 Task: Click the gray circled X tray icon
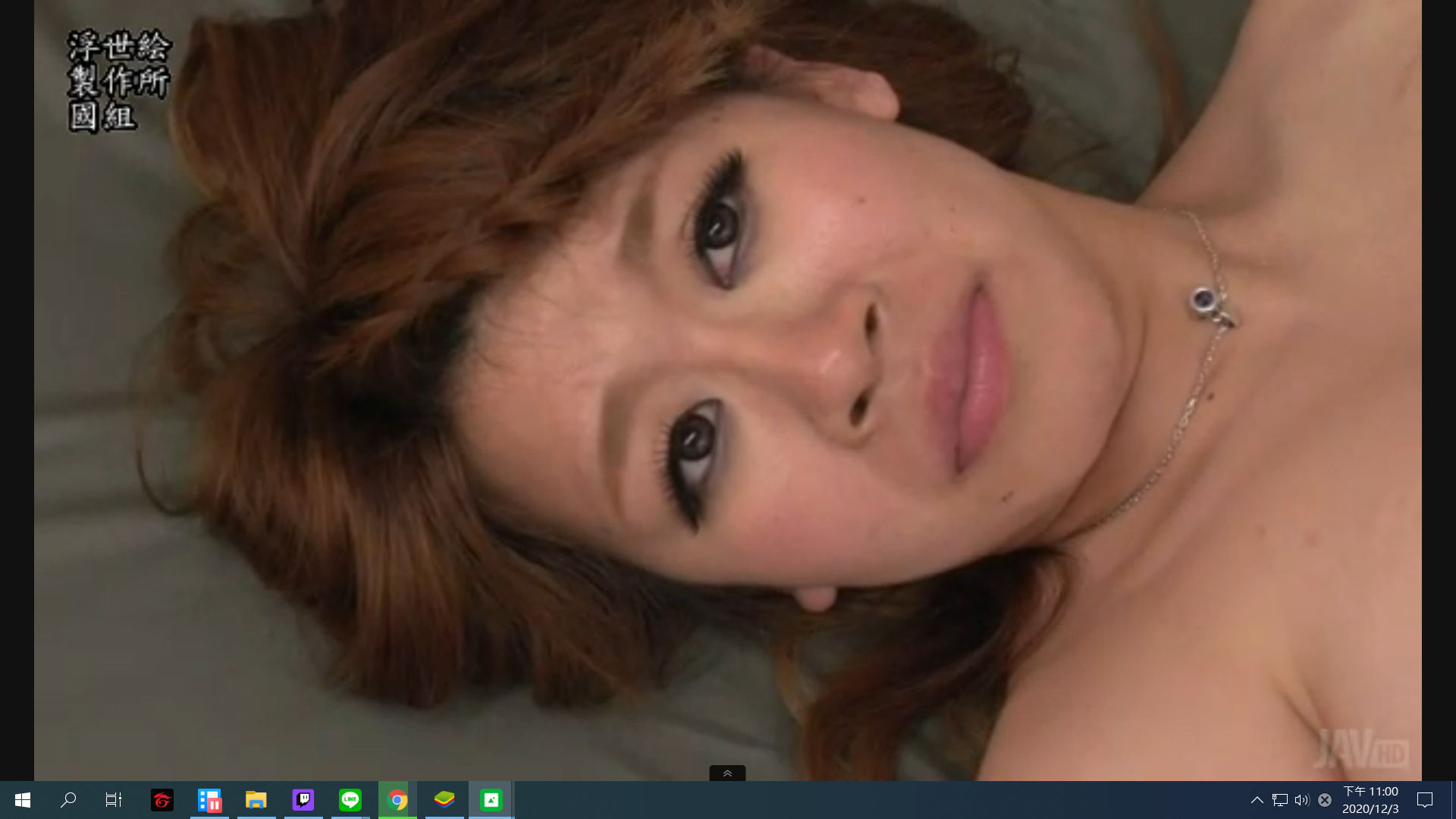click(x=1325, y=800)
